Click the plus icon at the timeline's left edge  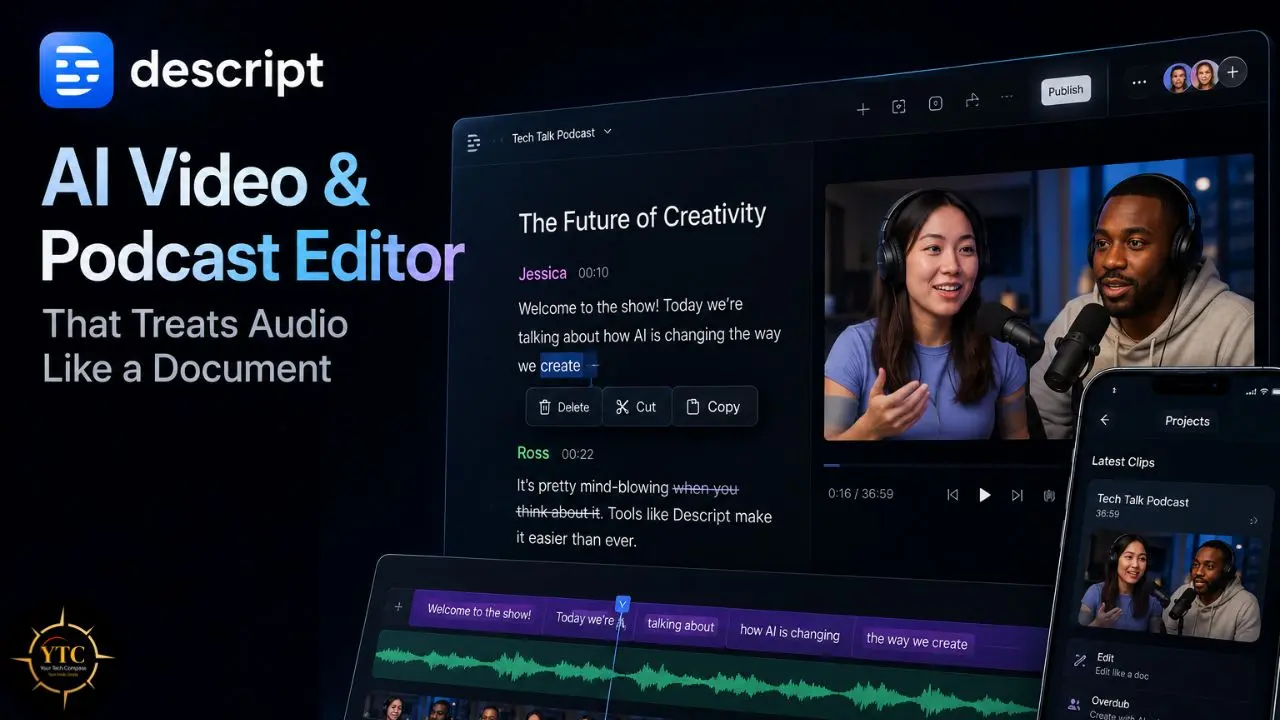398,606
